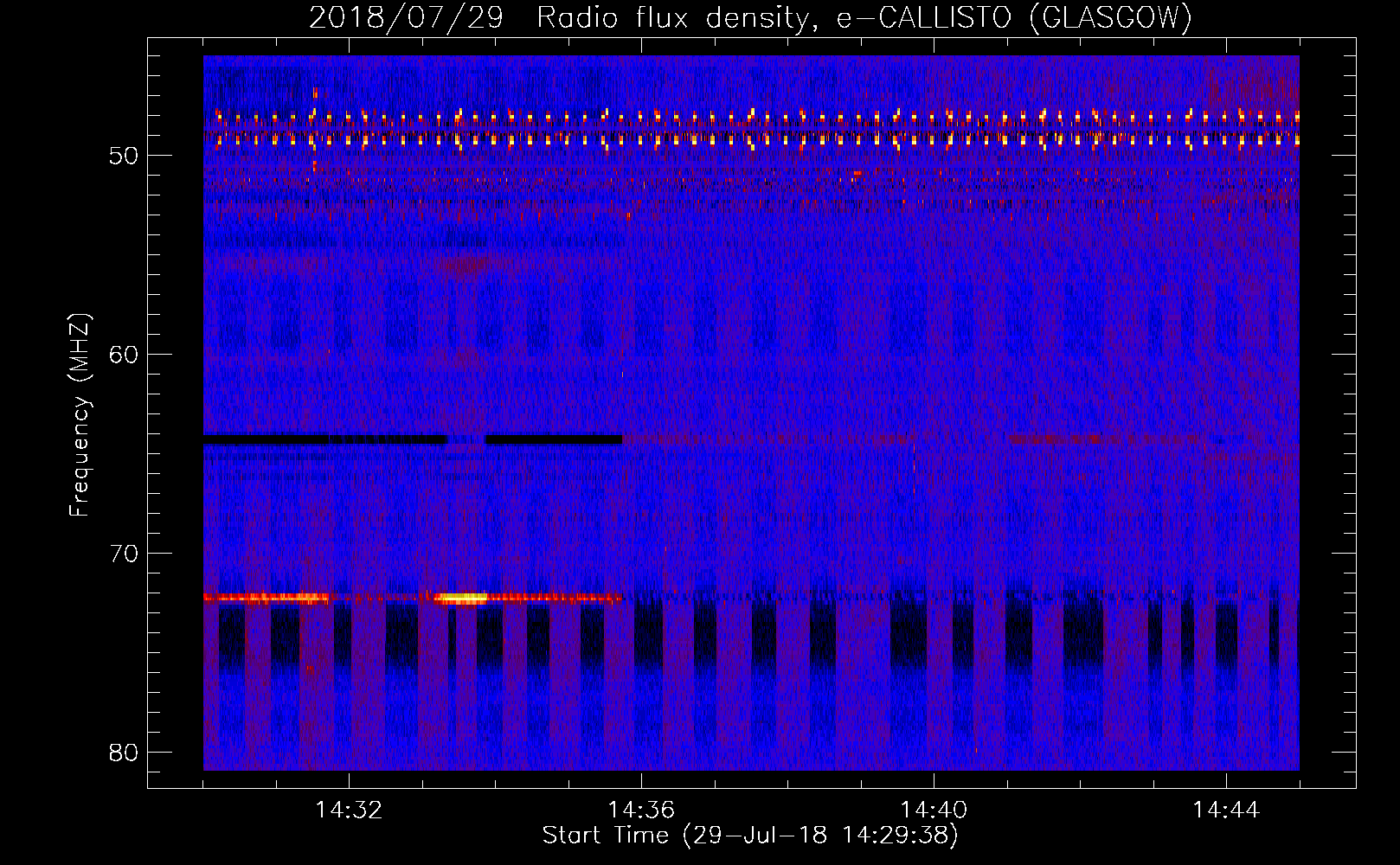
Task: Click the 14:36 time tick label
Action: (x=641, y=810)
